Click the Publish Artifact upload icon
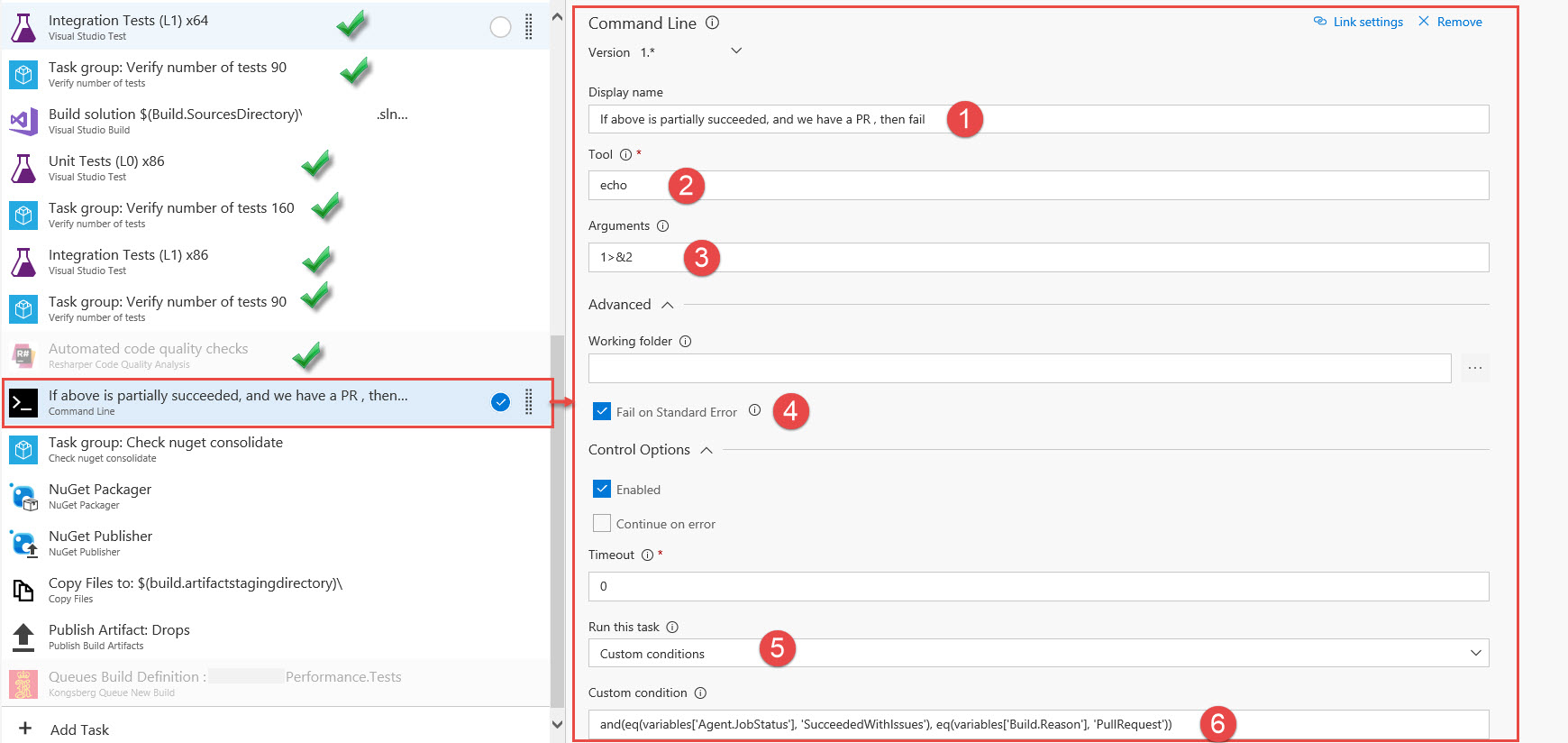Image resolution: width=1568 pixels, height=743 pixels. (23, 637)
